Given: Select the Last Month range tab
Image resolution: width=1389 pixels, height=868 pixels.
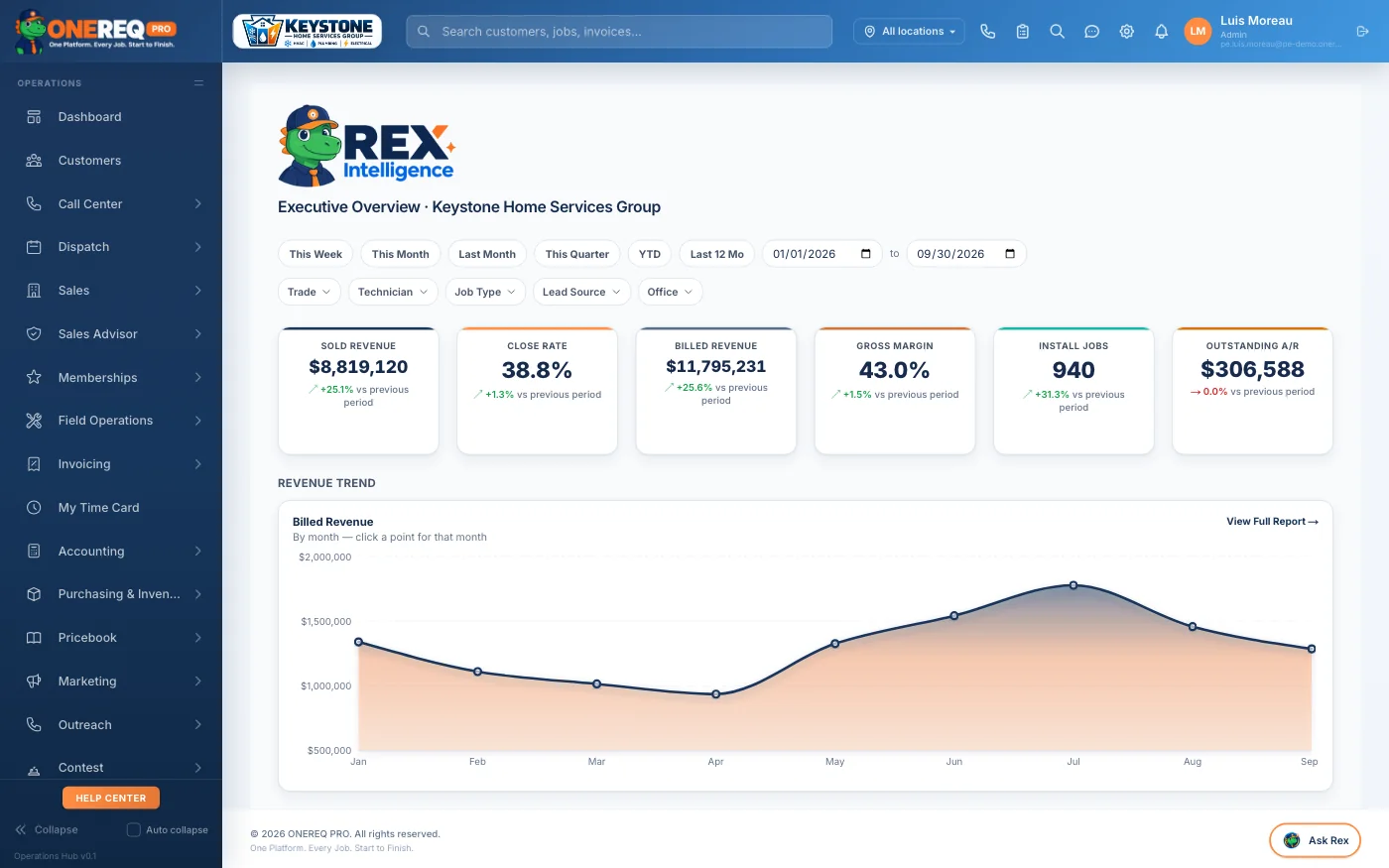Looking at the screenshot, I should click(x=487, y=254).
